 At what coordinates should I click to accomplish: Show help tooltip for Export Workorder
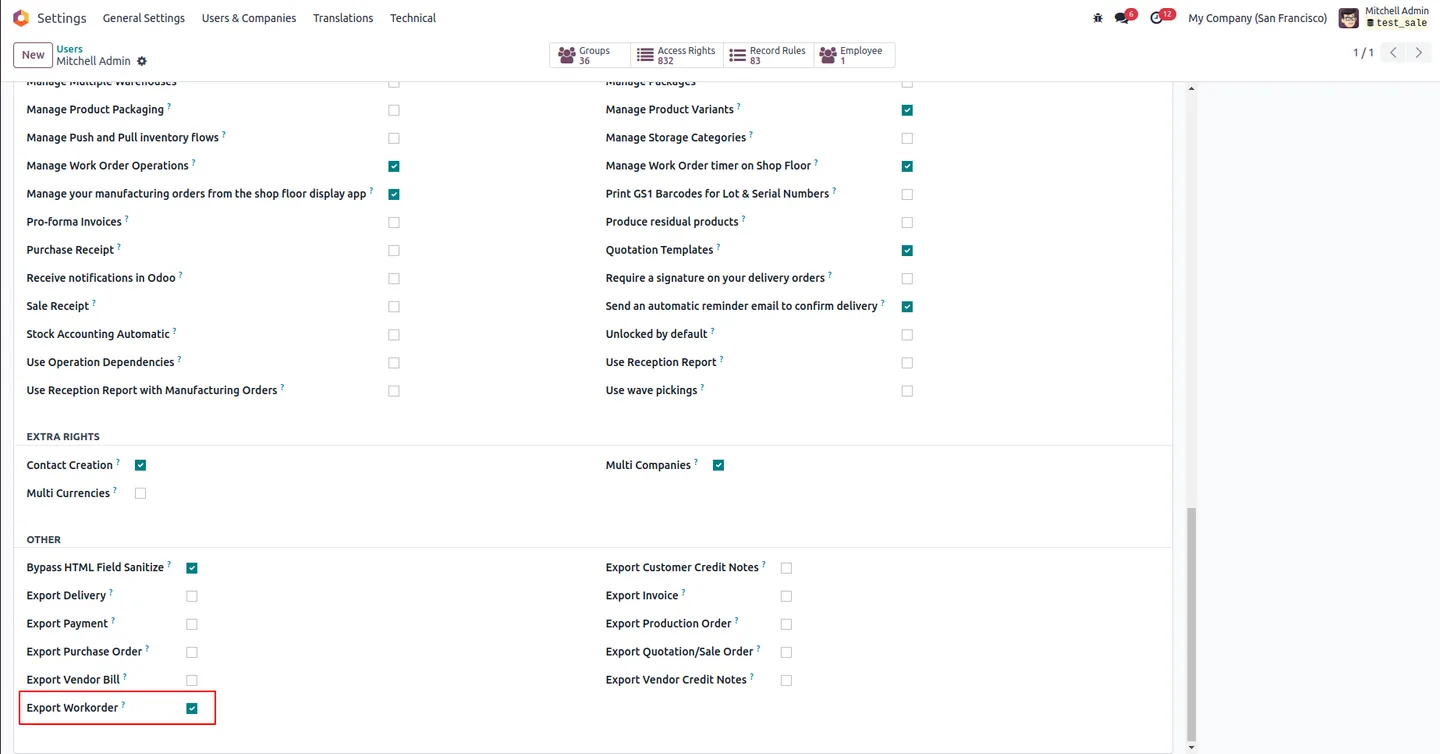tap(123, 705)
